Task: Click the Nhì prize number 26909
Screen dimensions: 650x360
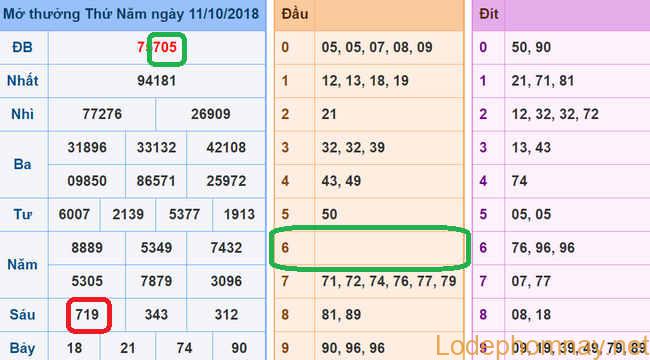Action: pyautogui.click(x=211, y=114)
